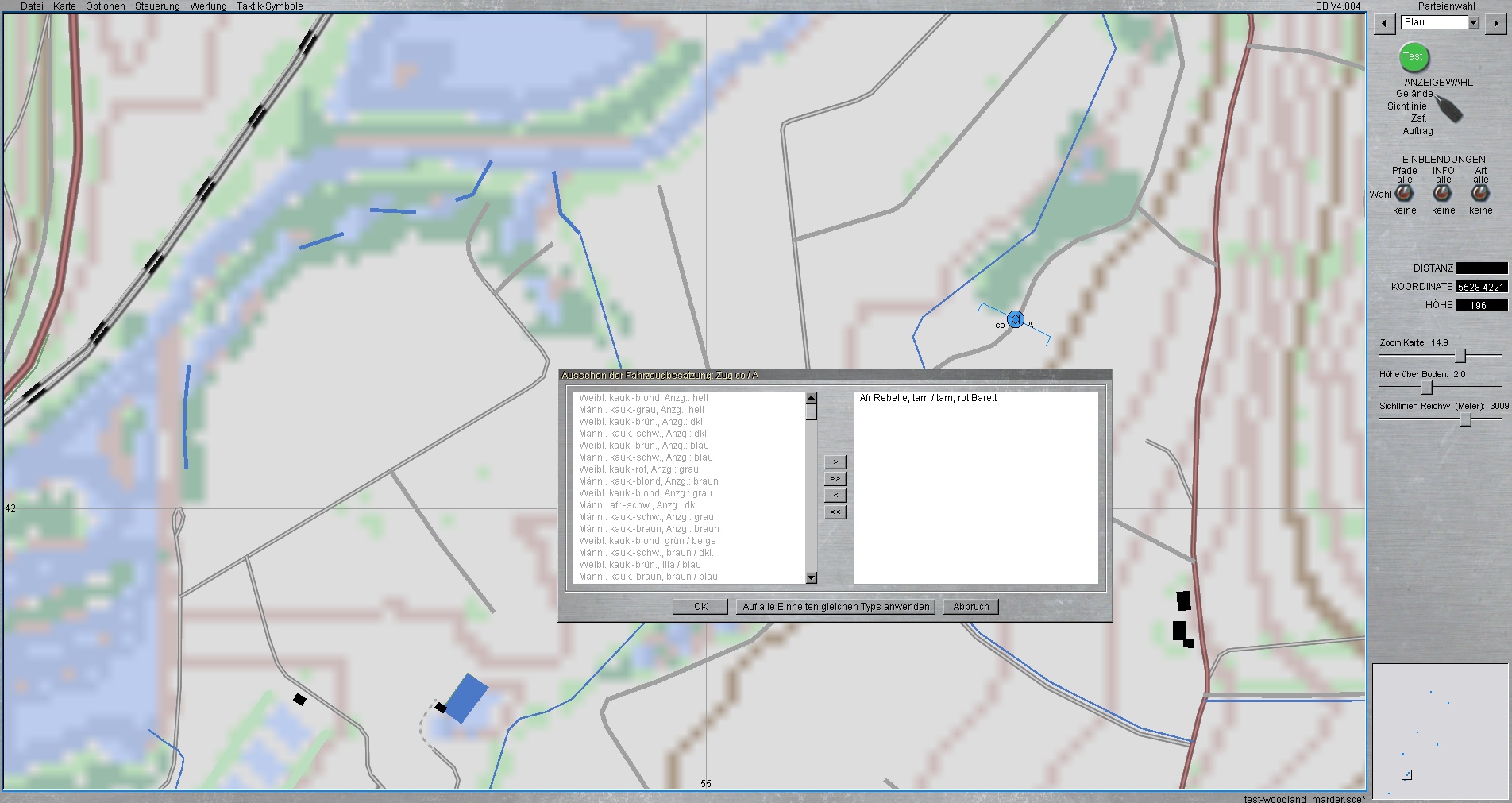Click the Anzeigewahl rotary selector knob
Image resolution: width=1512 pixels, height=803 pixels.
(x=1449, y=109)
